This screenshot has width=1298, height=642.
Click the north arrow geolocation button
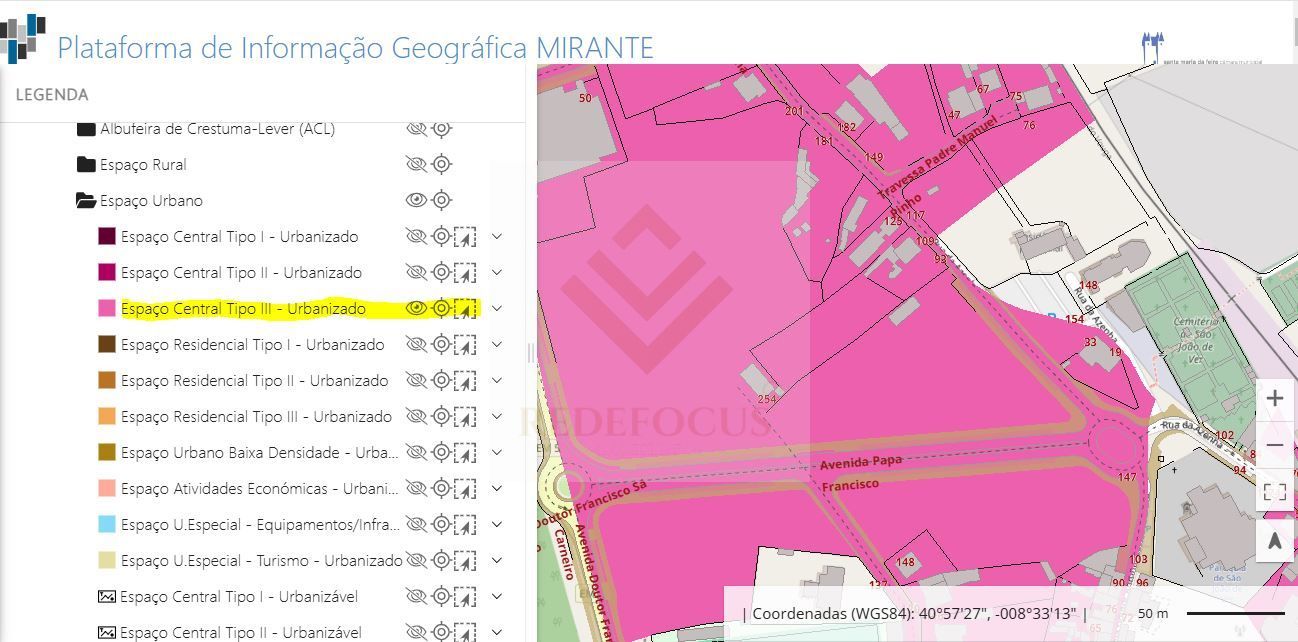pyautogui.click(x=1274, y=541)
